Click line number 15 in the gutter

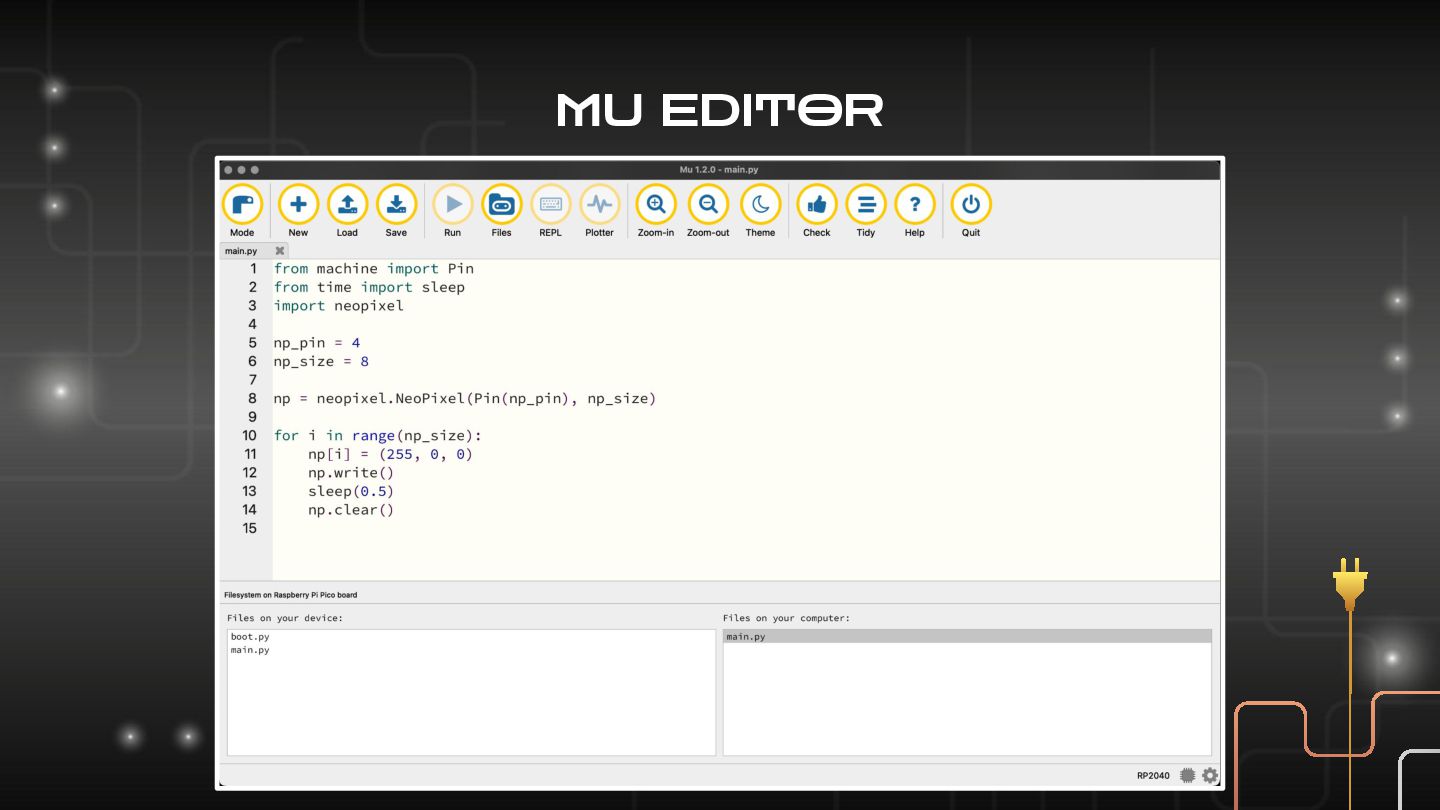point(250,528)
